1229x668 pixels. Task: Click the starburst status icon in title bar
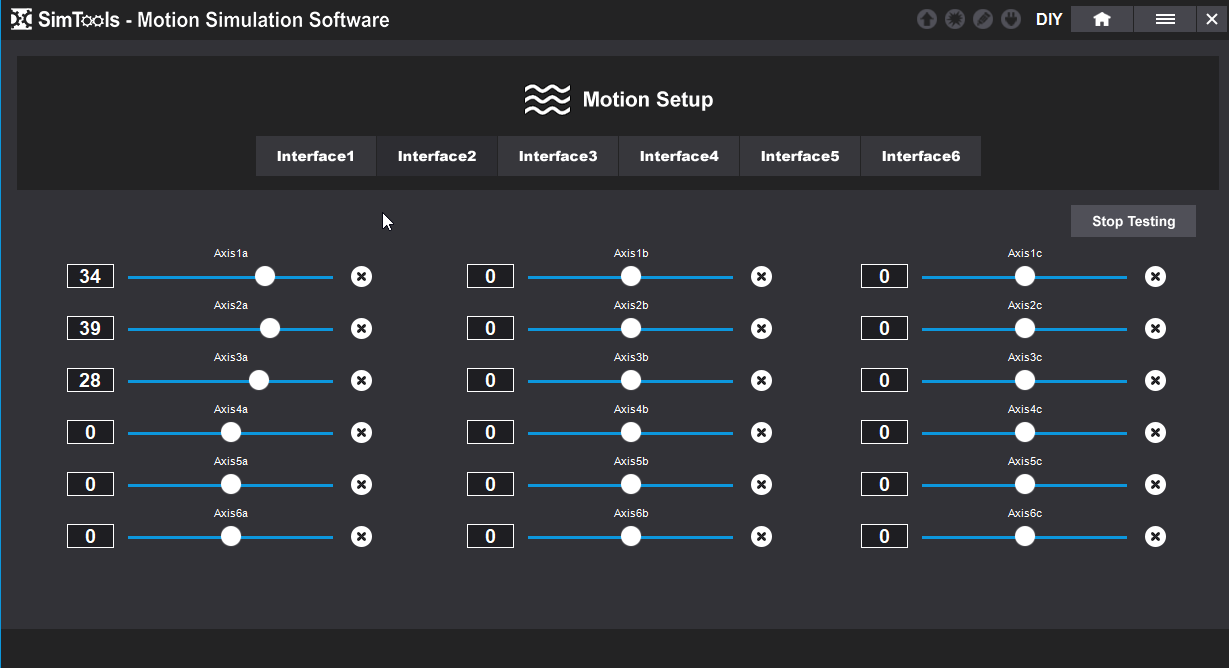click(x=955, y=19)
